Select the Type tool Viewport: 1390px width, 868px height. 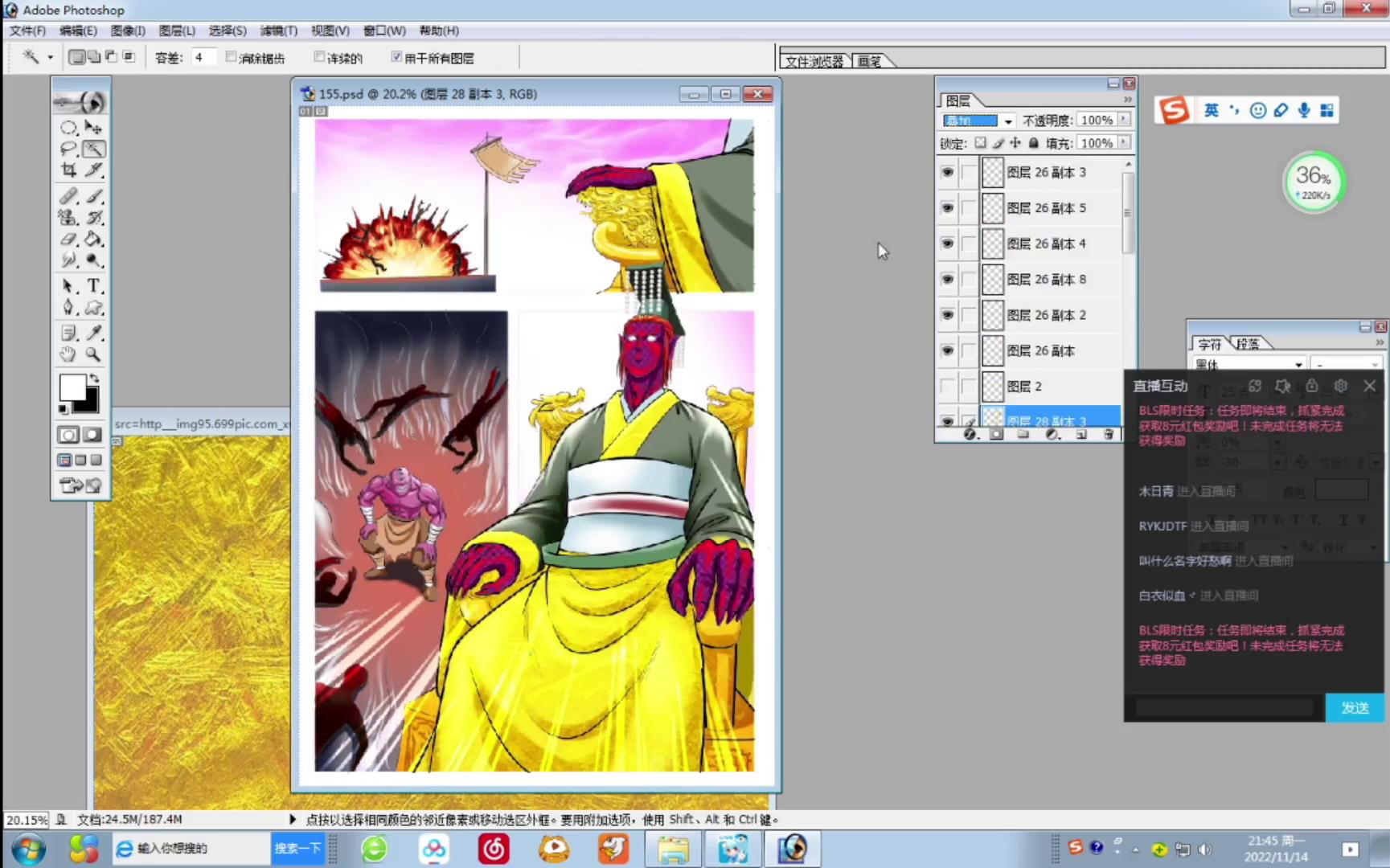[x=94, y=286]
